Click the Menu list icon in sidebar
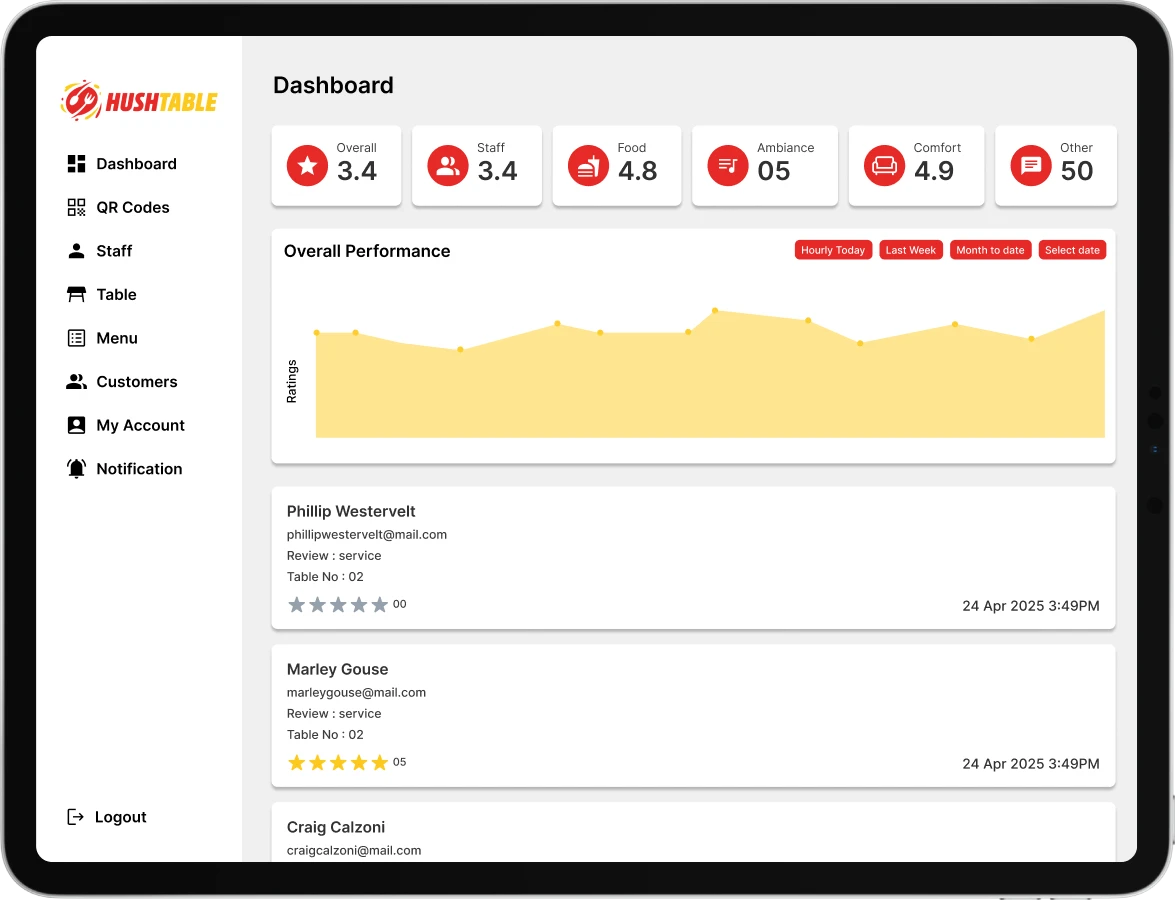The image size is (1175, 900). pyautogui.click(x=76, y=338)
